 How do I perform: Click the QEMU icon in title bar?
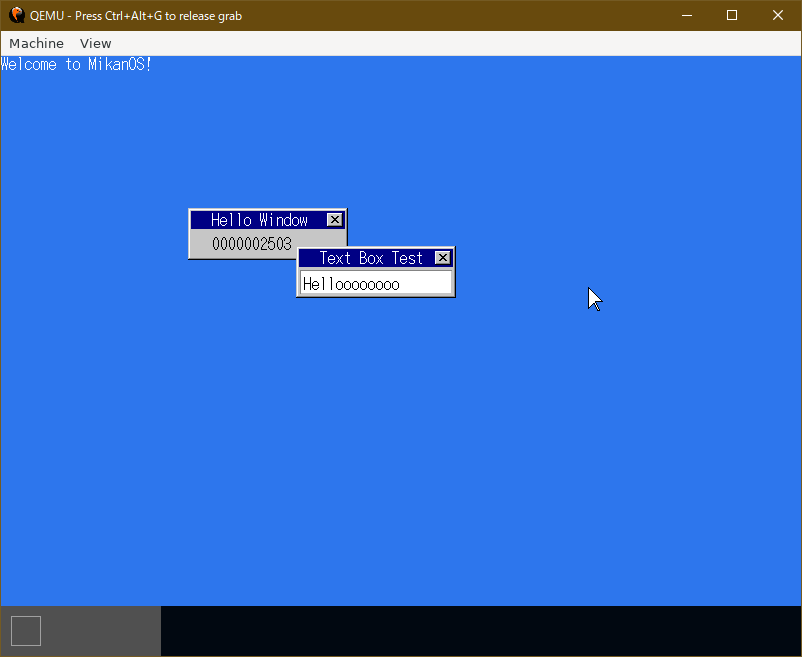pyautogui.click(x=17, y=15)
